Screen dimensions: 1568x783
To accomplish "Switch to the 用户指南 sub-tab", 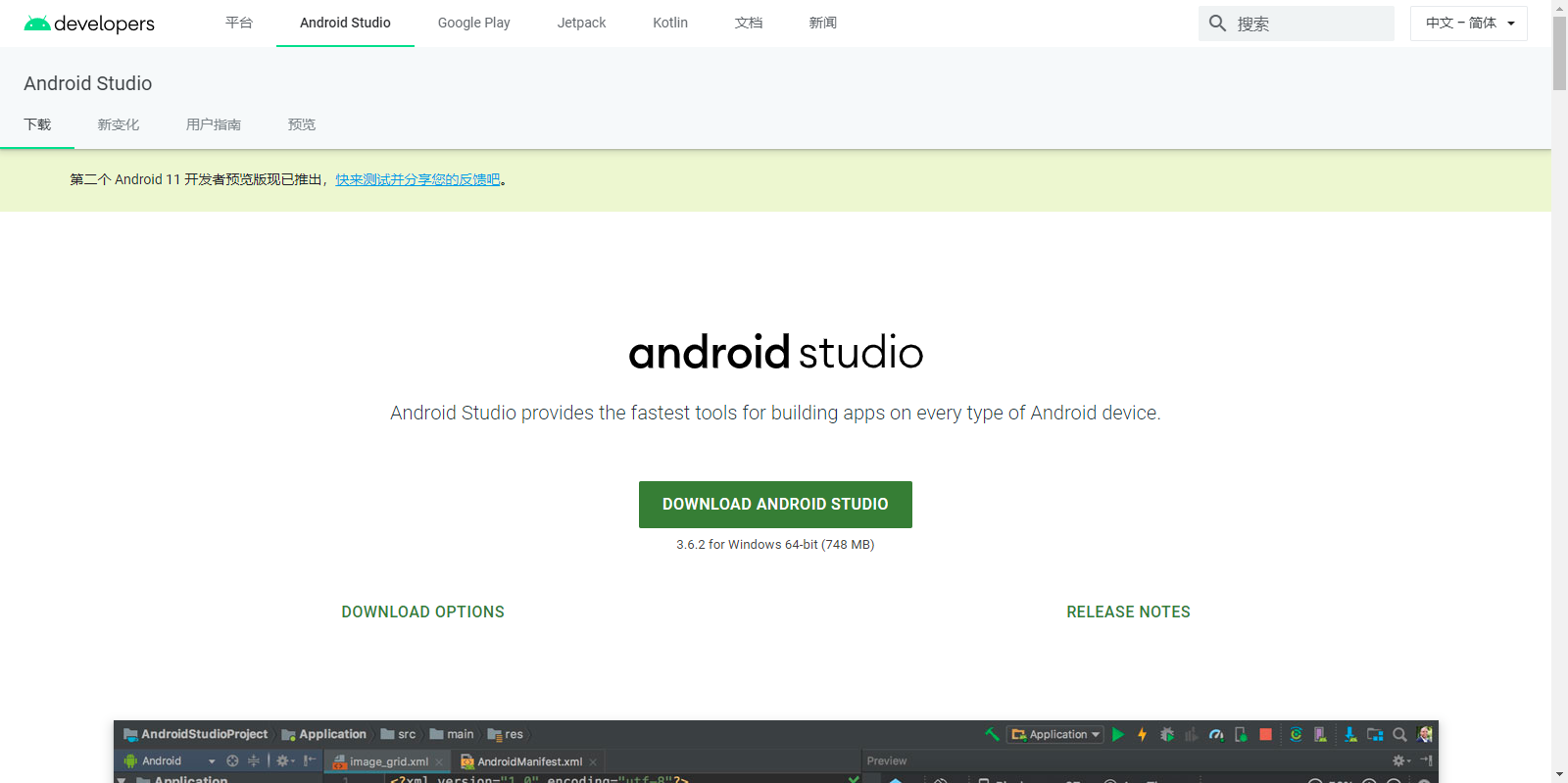I will tap(214, 124).
